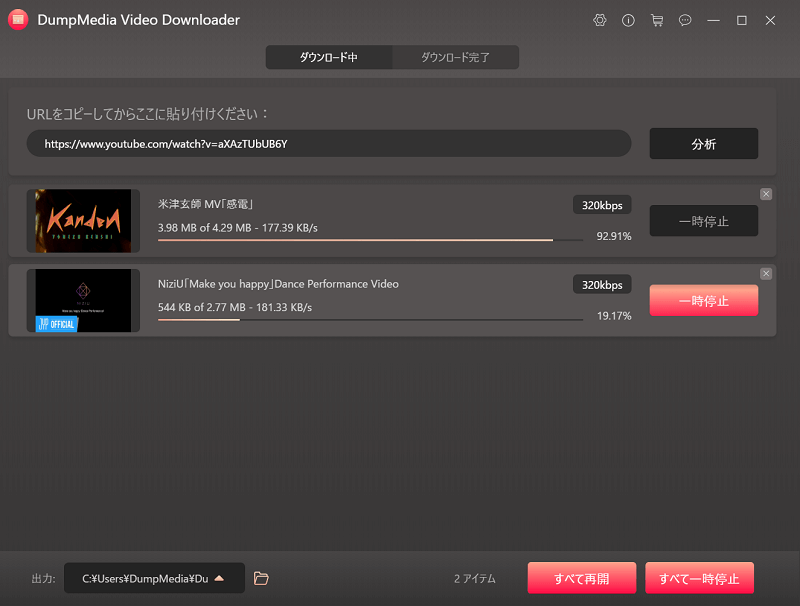
Task: Click the NiziU JYP Official thumbnail
Action: [x=83, y=300]
